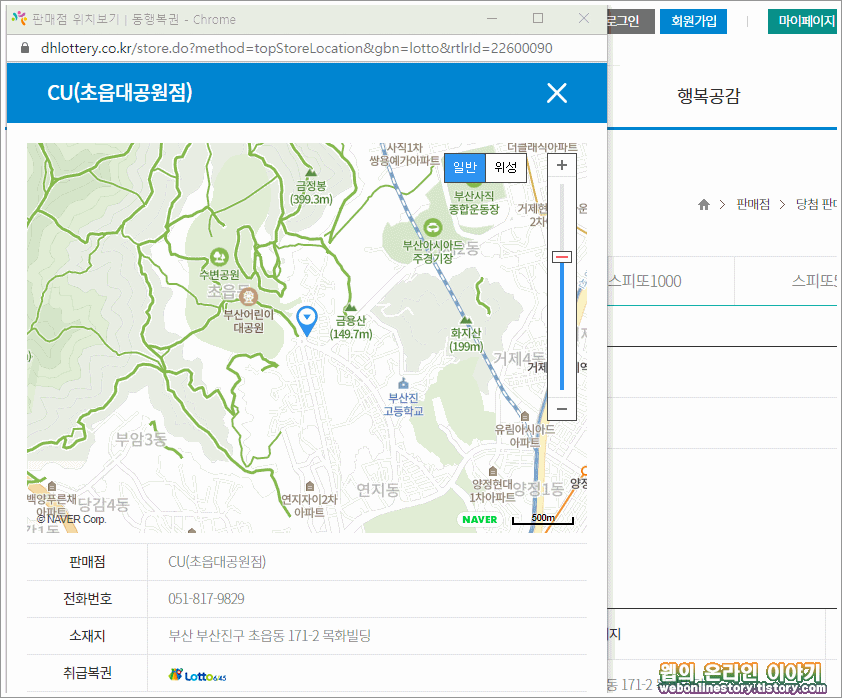
Task: Click the 로그인 button behind the popup
Action: pyautogui.click(x=630, y=21)
